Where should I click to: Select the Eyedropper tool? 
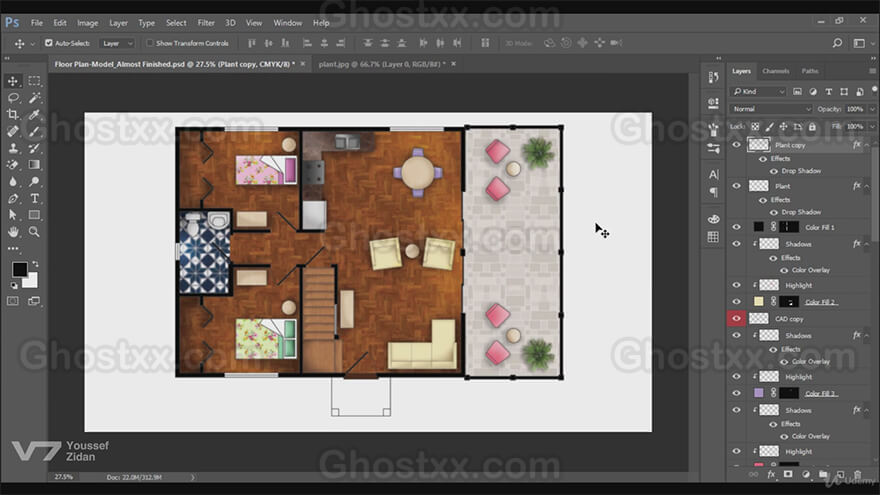pos(34,114)
